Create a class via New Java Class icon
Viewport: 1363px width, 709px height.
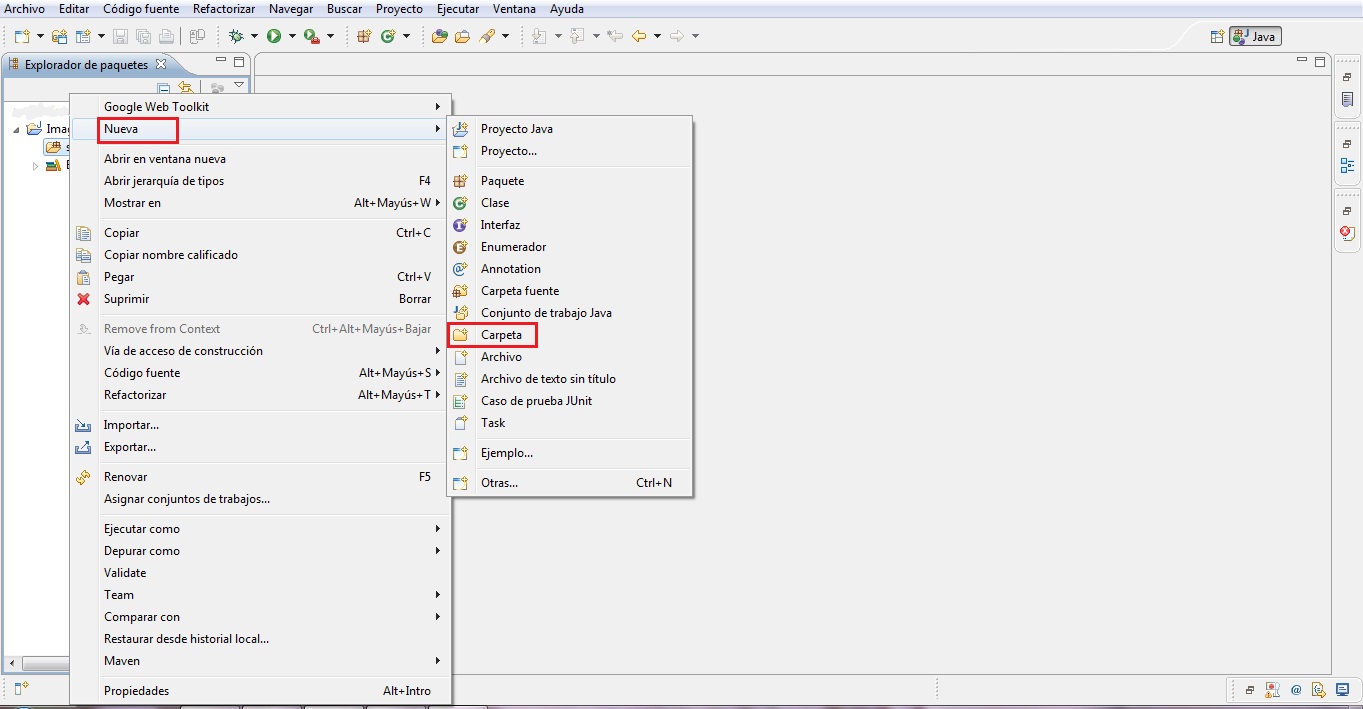[x=388, y=37]
